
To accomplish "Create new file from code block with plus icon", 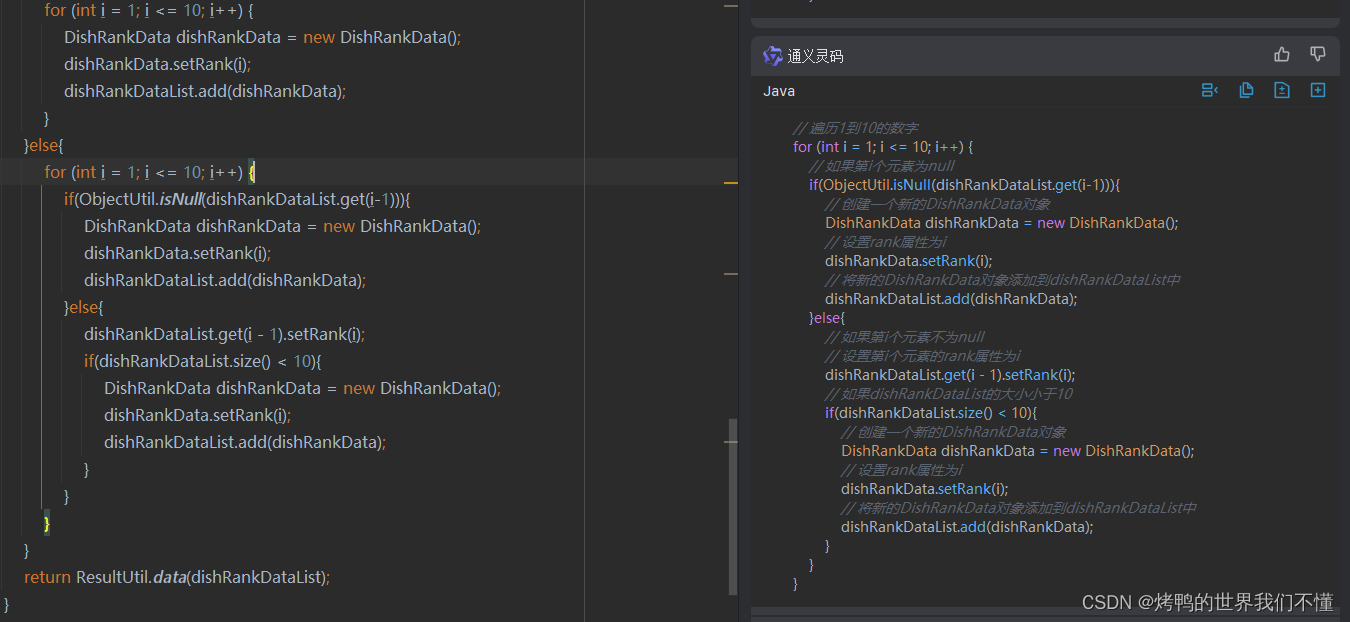I will coord(1318,90).
